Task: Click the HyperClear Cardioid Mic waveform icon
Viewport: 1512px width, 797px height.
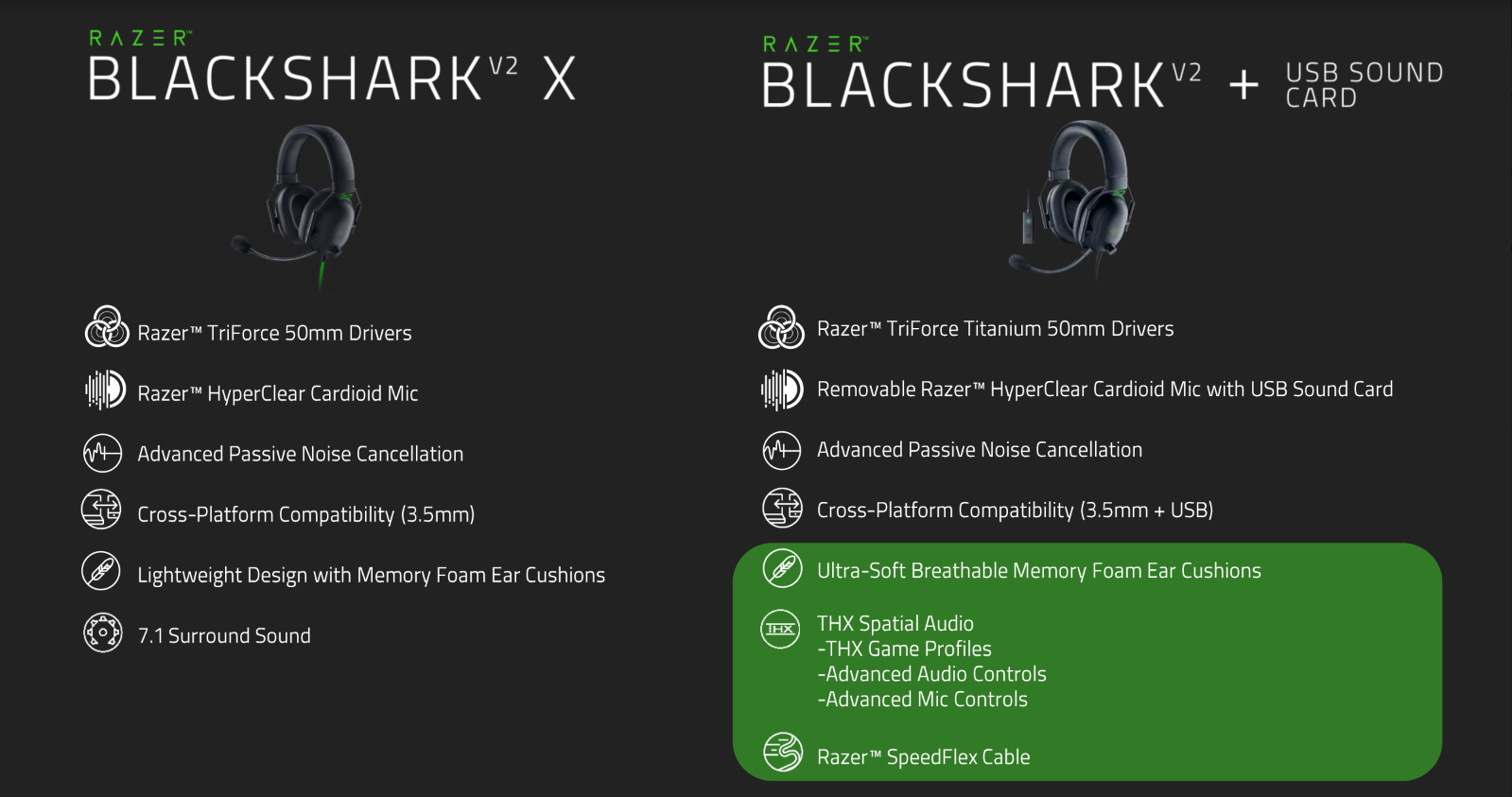Action: (106, 390)
